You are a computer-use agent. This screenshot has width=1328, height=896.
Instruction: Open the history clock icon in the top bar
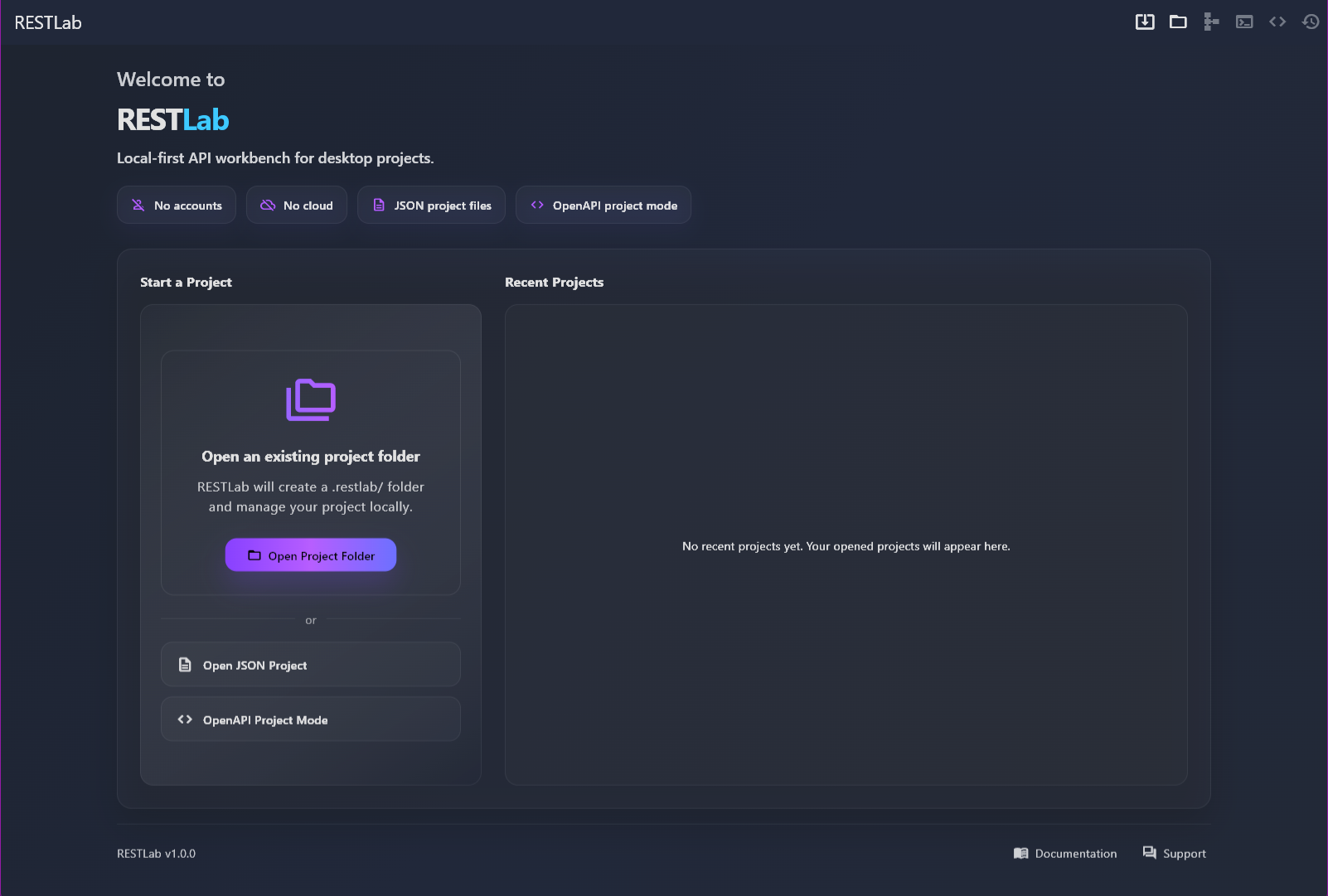(1311, 22)
